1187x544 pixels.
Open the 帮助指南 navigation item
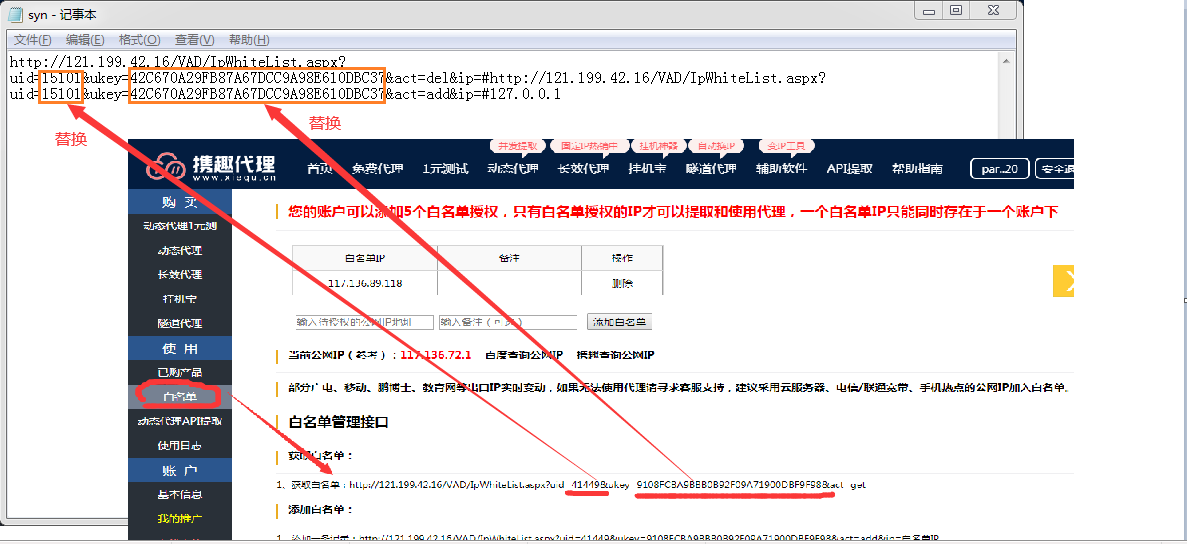point(917,169)
